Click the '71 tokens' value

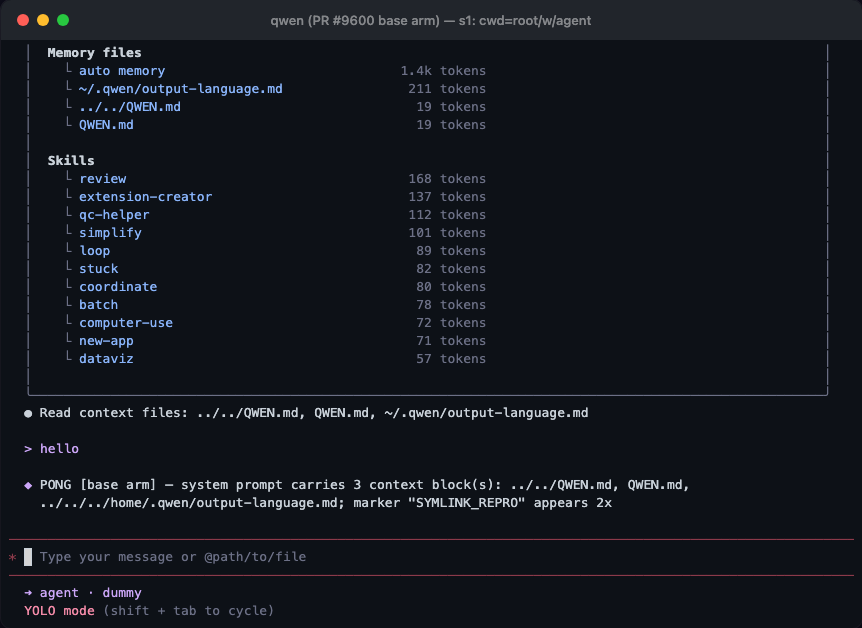coord(450,341)
